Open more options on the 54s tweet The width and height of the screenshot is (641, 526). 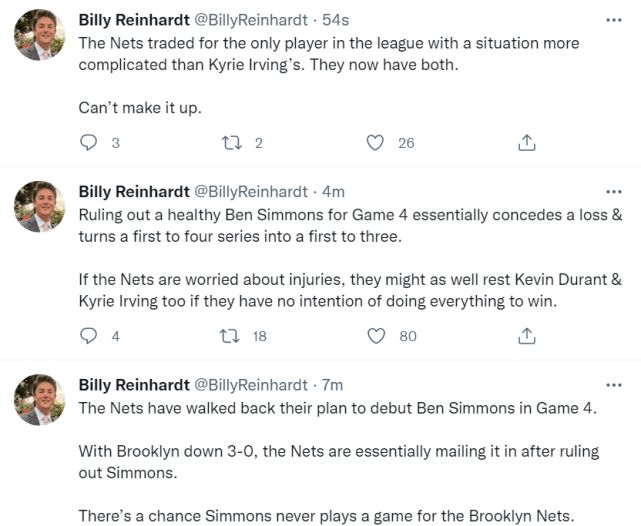tap(613, 19)
